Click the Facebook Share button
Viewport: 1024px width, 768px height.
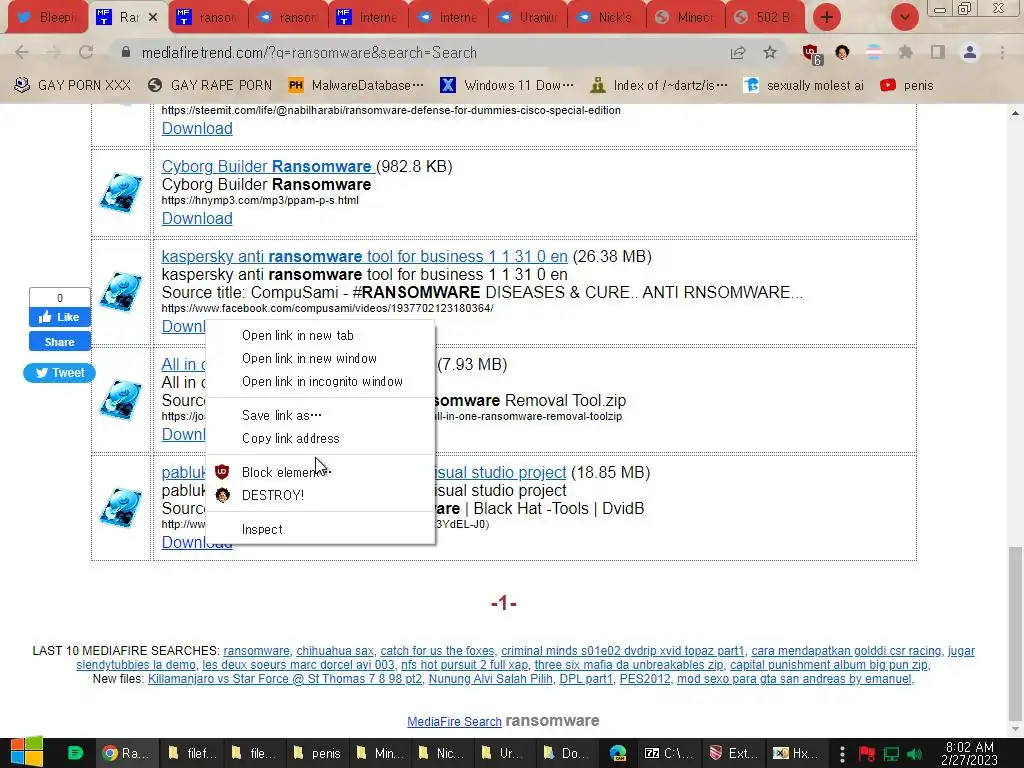pyautogui.click(x=59, y=342)
